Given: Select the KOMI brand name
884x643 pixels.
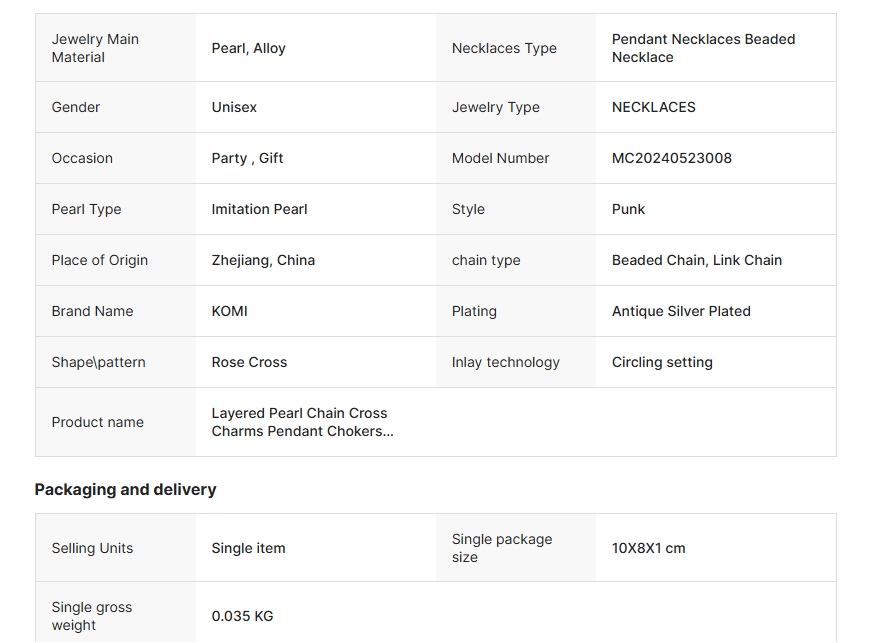Looking at the screenshot, I should pos(229,311).
